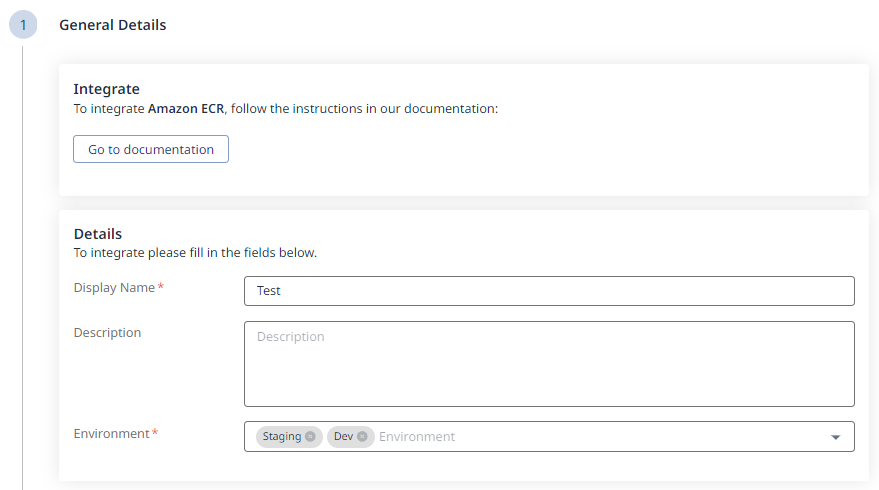
Task: Click into the Description text area
Action: 549,363
